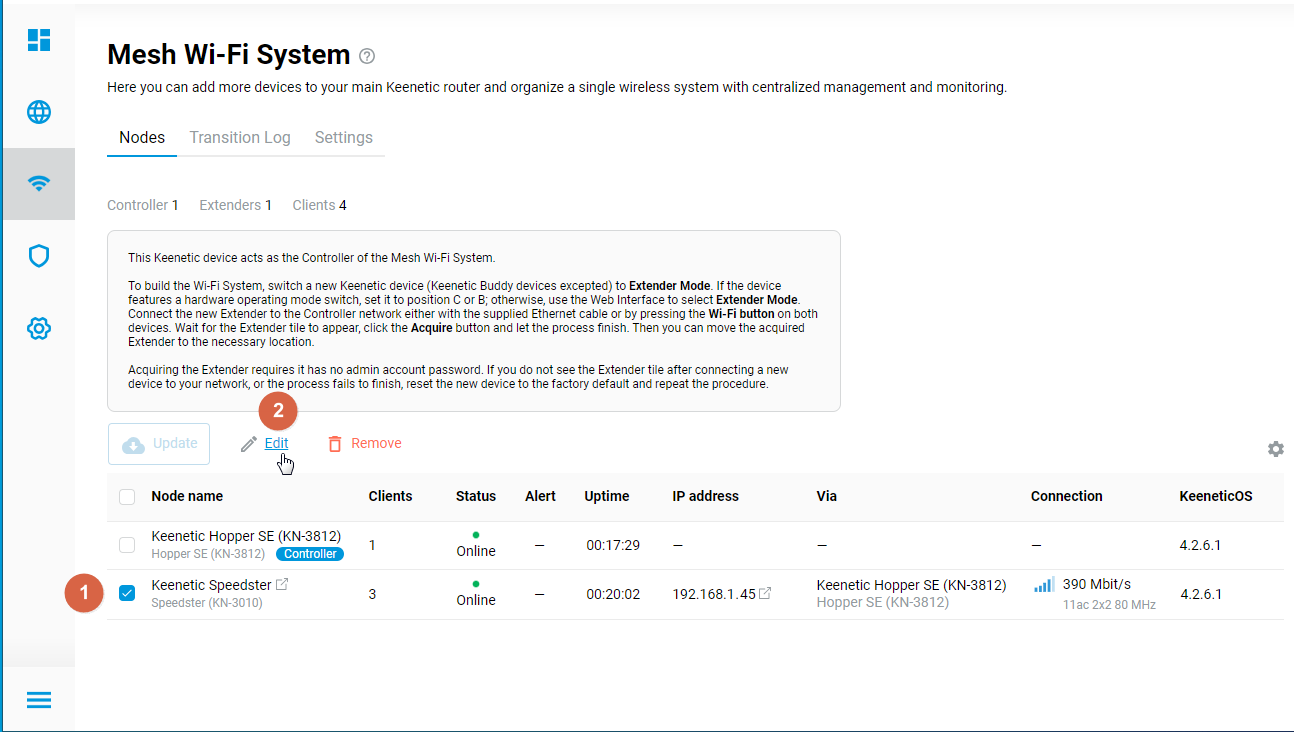This screenshot has height=732, width=1294.
Task: Click the KeeneticOS column header
Action: tap(1216, 496)
